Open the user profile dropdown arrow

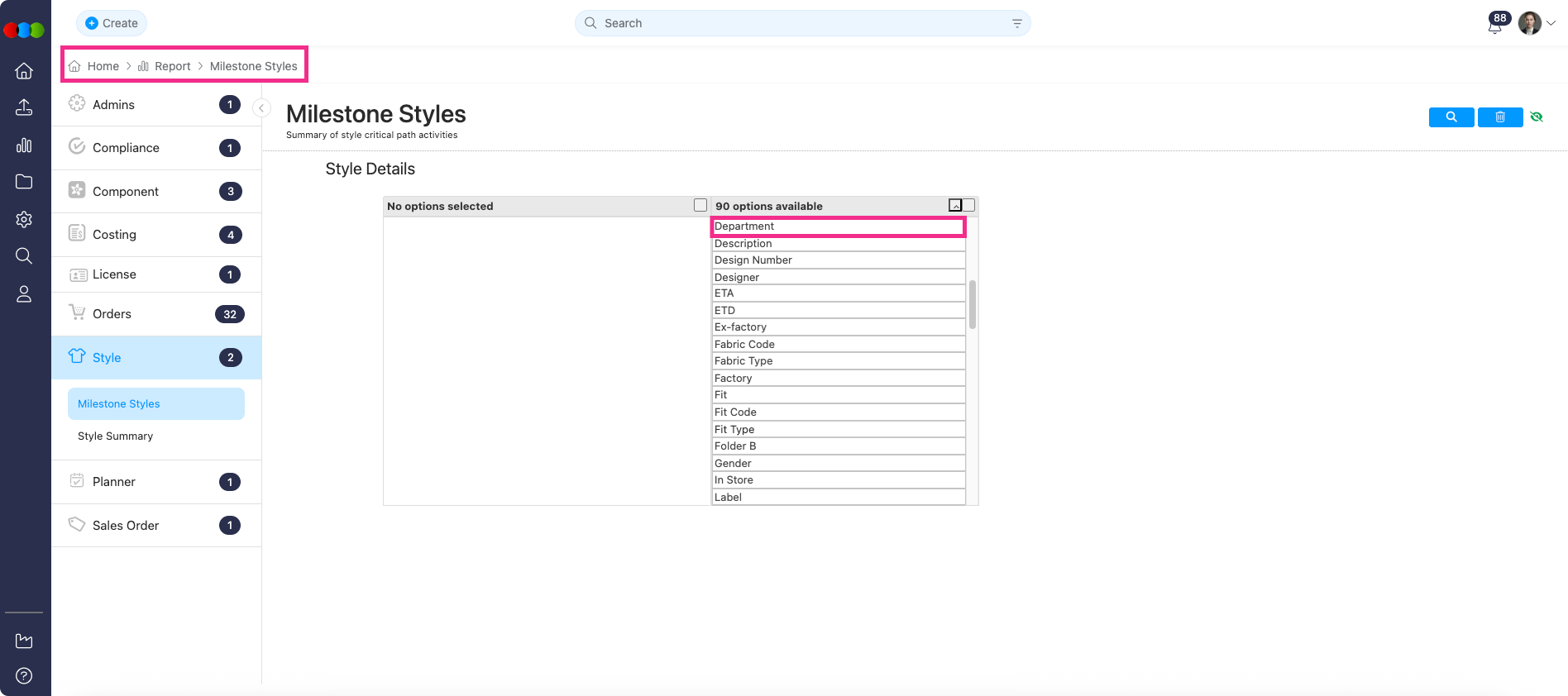pyautogui.click(x=1551, y=24)
